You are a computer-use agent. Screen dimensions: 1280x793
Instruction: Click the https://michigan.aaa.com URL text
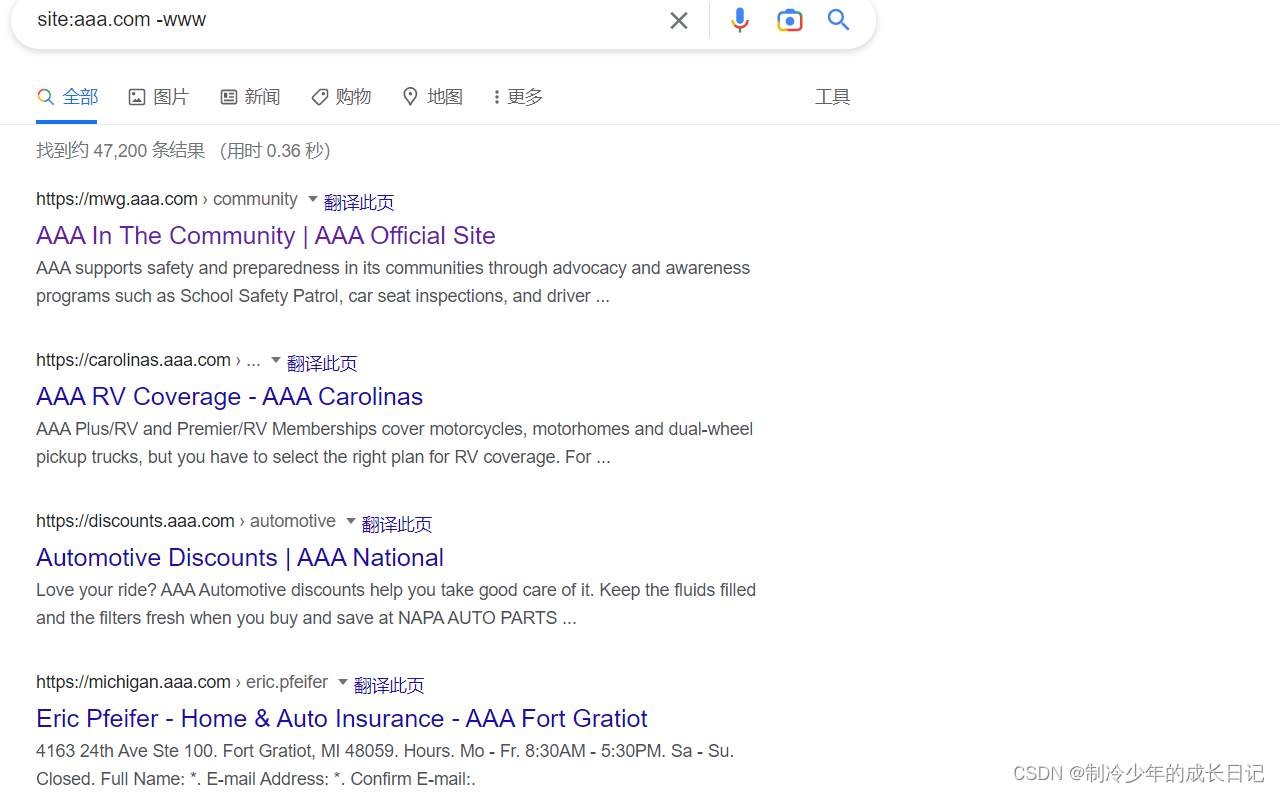(133, 682)
